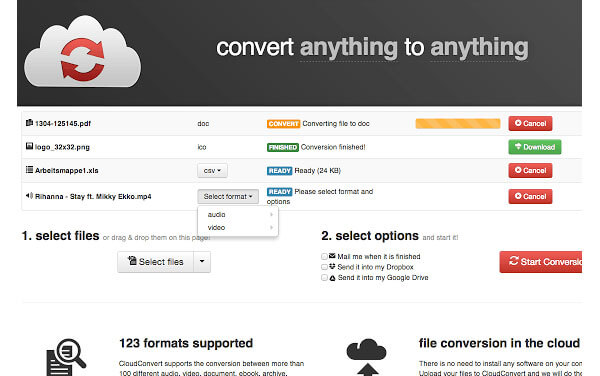Click READY badge in Arbeitsmappe1.xls row
This screenshot has width=600, height=376.
(x=279, y=171)
